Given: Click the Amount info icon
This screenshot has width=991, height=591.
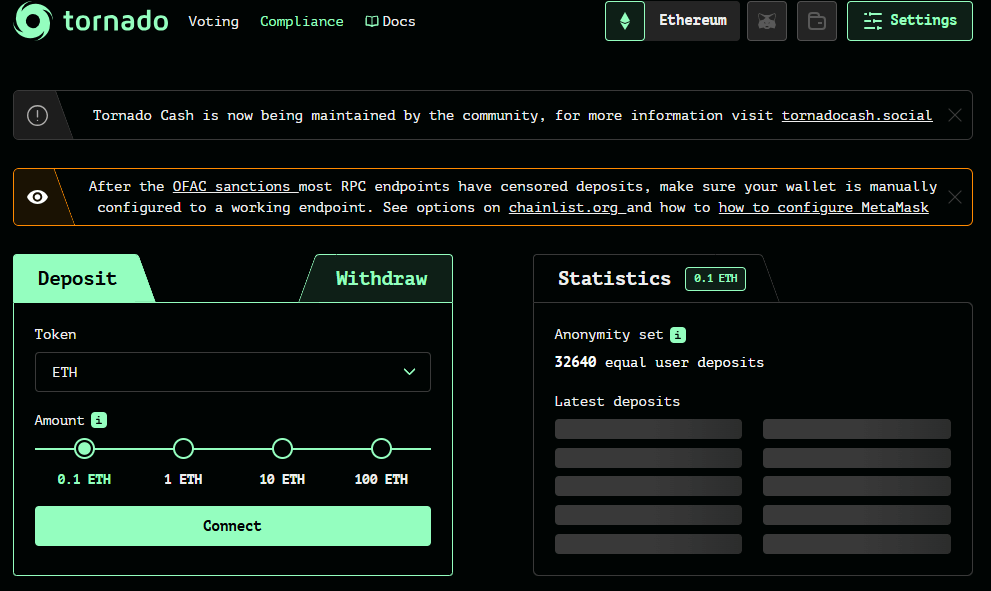Looking at the screenshot, I should click(x=99, y=420).
